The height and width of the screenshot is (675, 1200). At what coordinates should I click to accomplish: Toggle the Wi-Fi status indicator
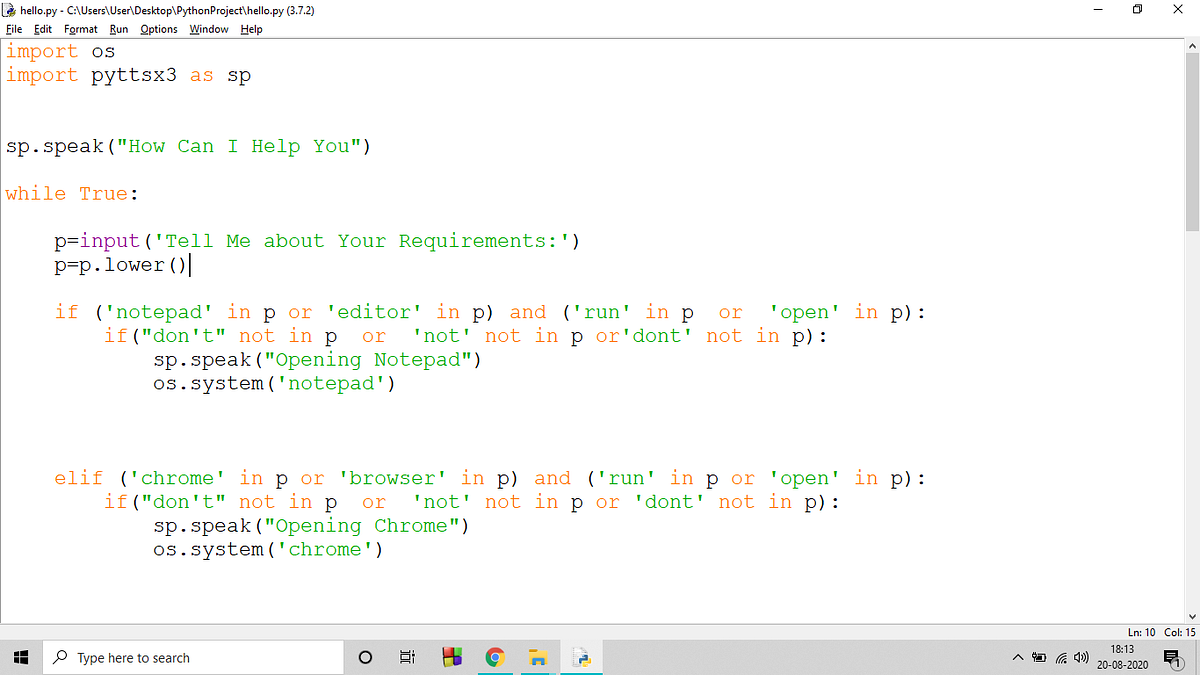1061,657
